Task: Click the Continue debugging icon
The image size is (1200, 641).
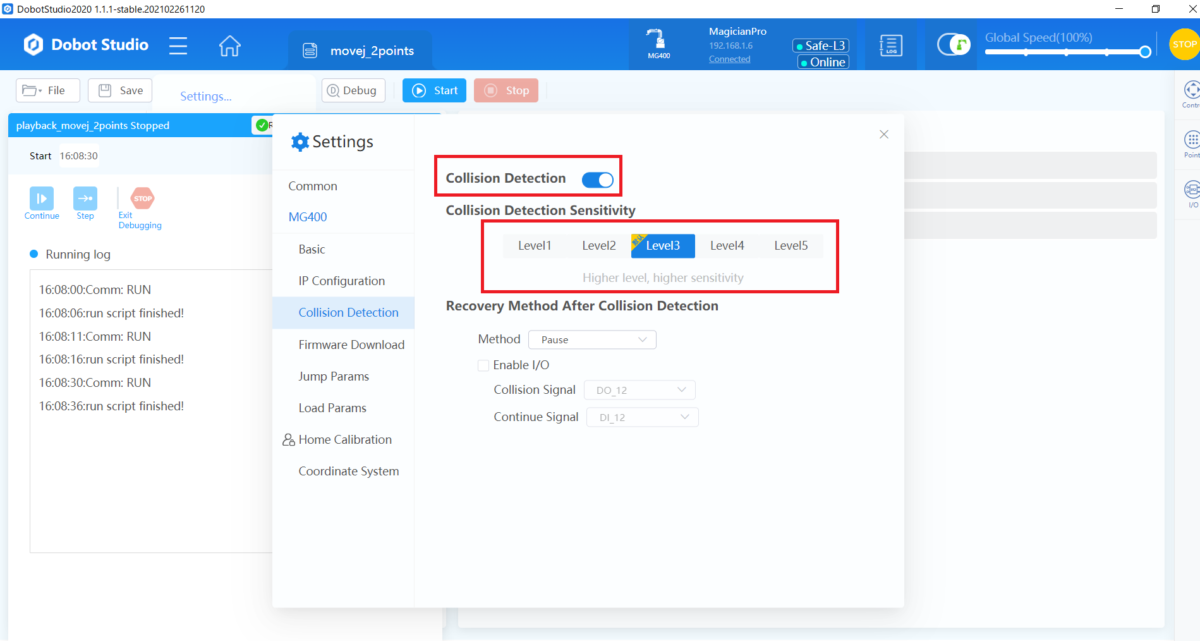Action: pos(41,198)
